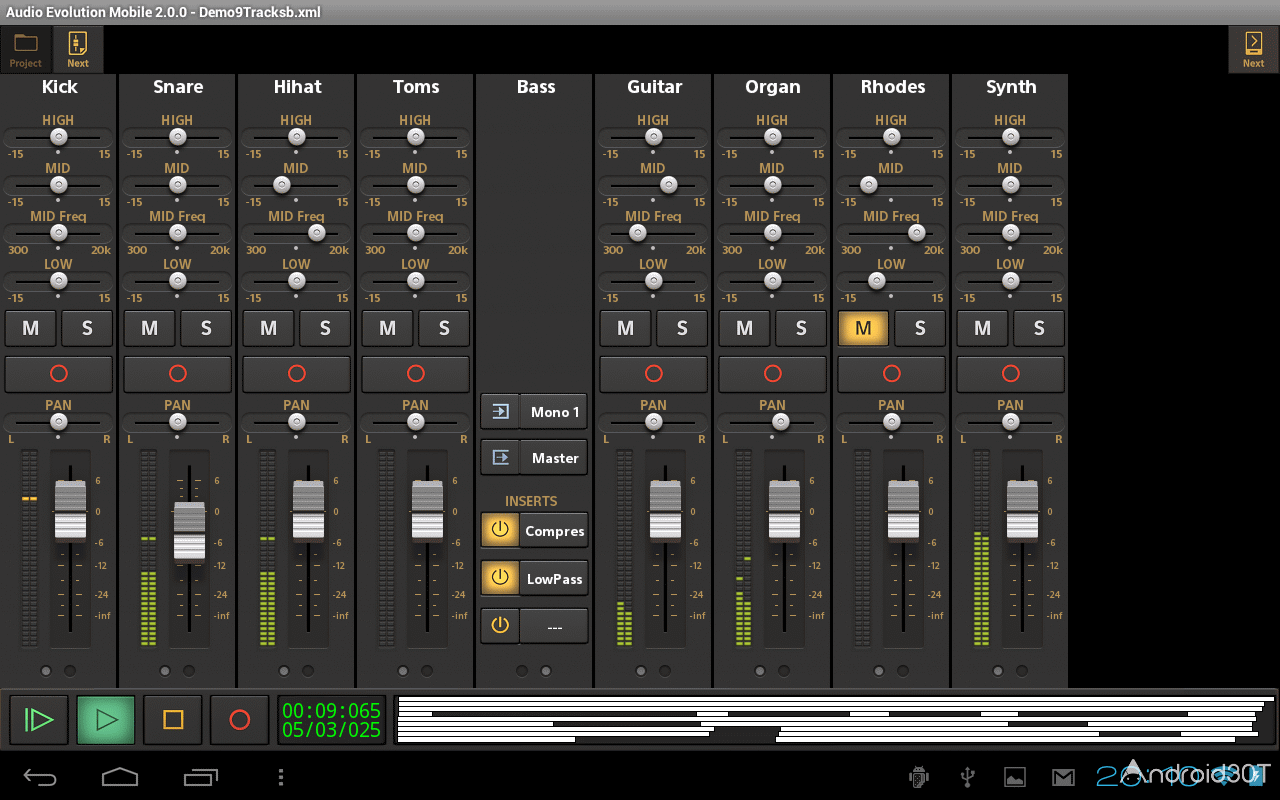This screenshot has width=1280, height=800.
Task: Open the Mono 1 input selector
Action: click(554, 411)
